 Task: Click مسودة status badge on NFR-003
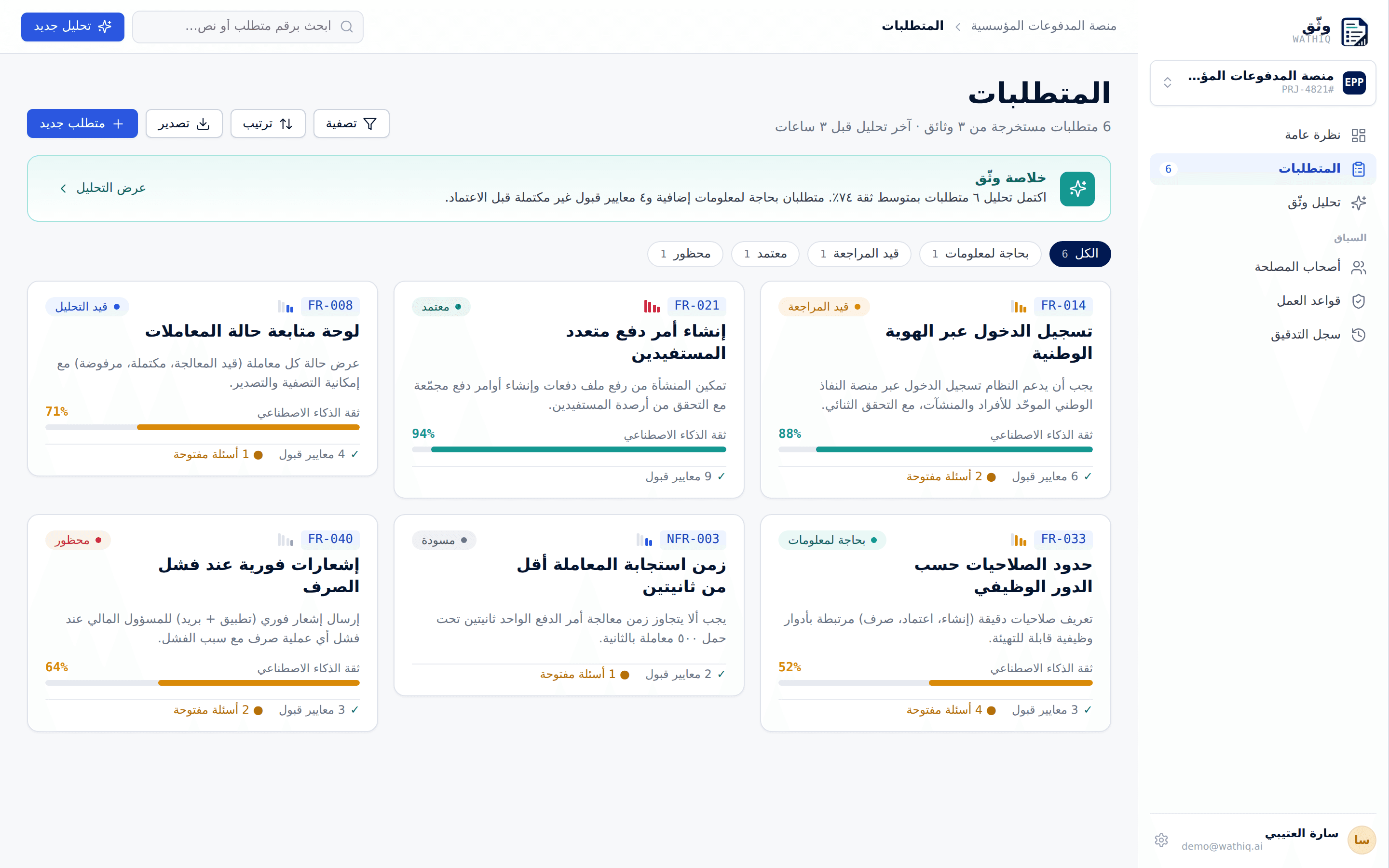coord(444,540)
